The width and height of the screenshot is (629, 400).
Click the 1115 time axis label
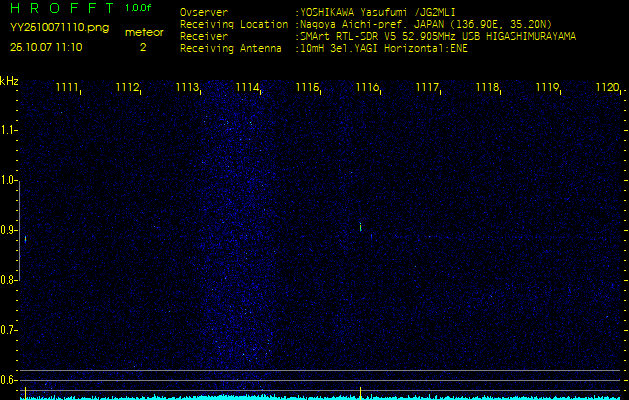pos(307,87)
